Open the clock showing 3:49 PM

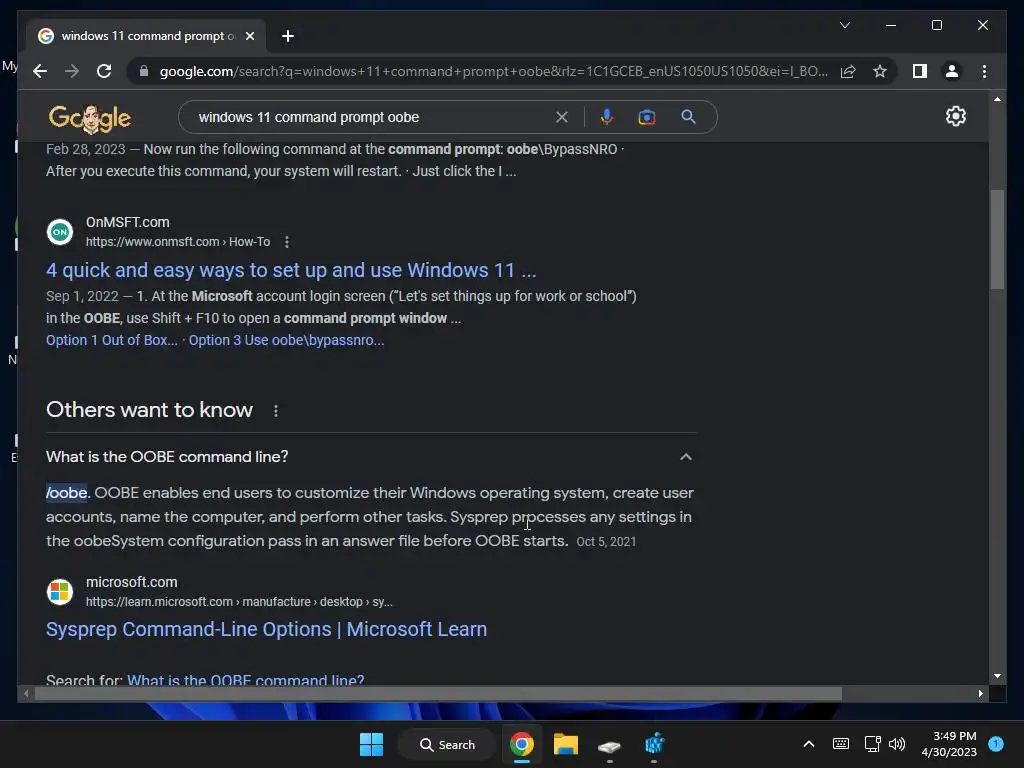[x=949, y=744]
